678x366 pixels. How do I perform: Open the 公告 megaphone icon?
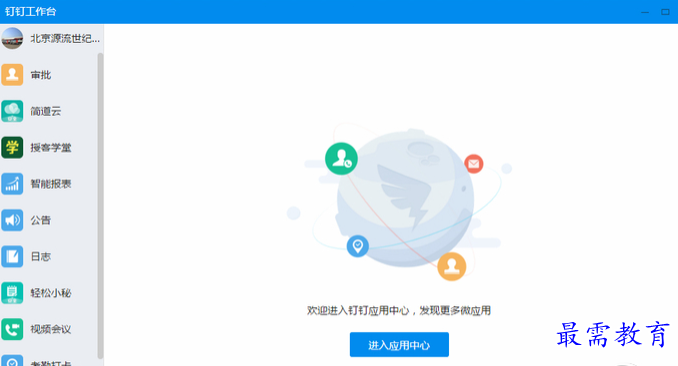(x=12, y=220)
